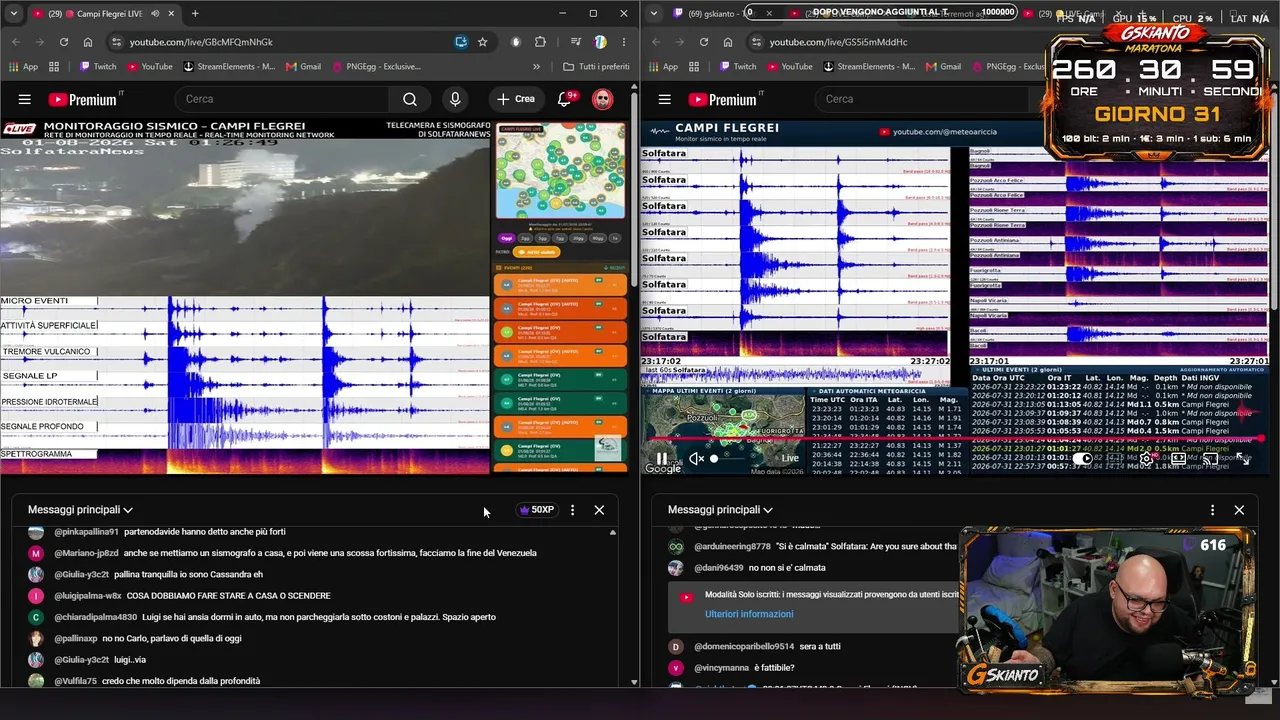Open a new tab in left browser
1280x720 pixels.
pyautogui.click(x=195, y=14)
